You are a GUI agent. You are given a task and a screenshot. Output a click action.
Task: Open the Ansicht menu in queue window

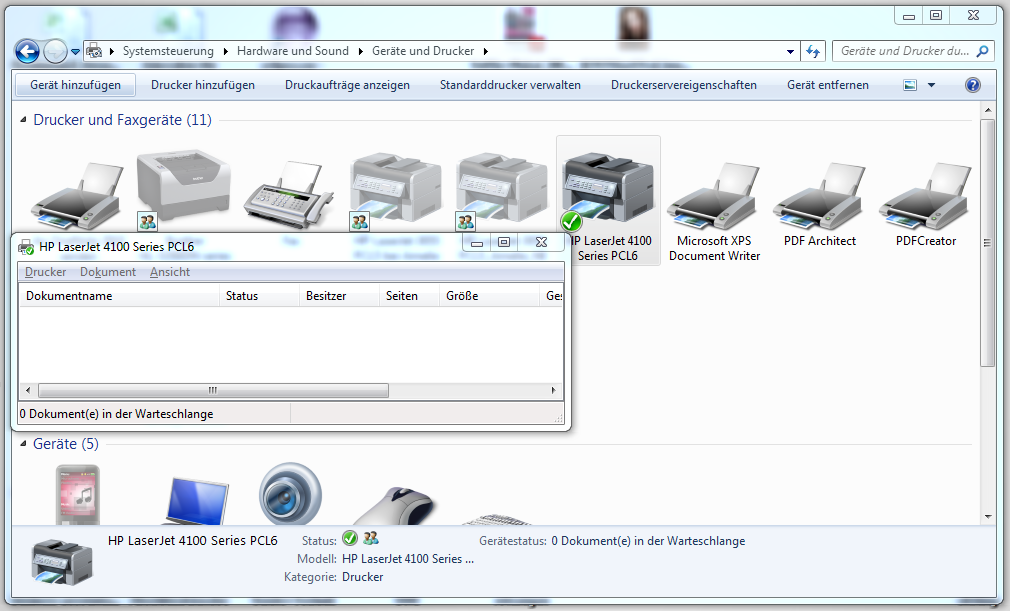(x=170, y=272)
